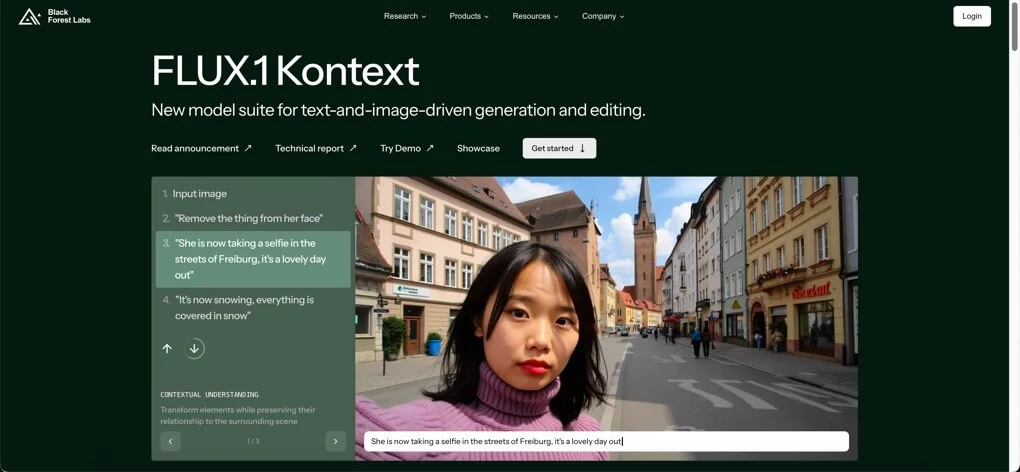Click the Login button
This screenshot has width=1020, height=472.
(x=972, y=16)
